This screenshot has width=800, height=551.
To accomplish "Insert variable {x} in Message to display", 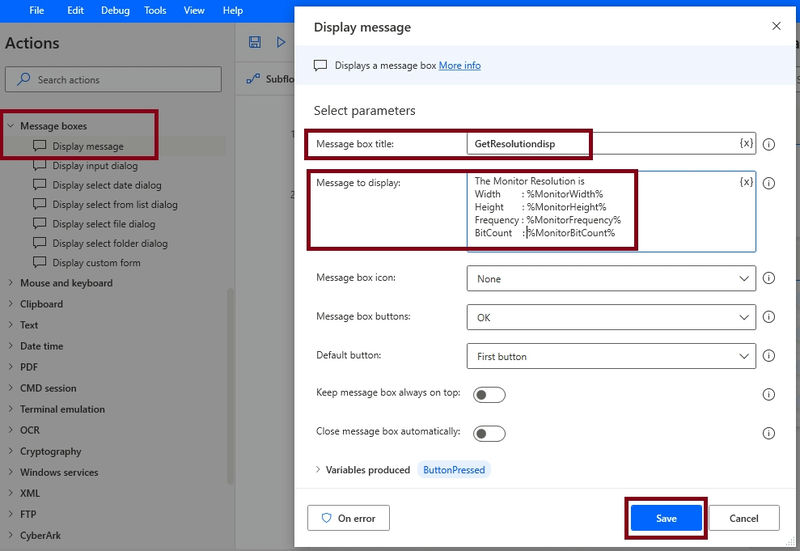I will 746,182.
